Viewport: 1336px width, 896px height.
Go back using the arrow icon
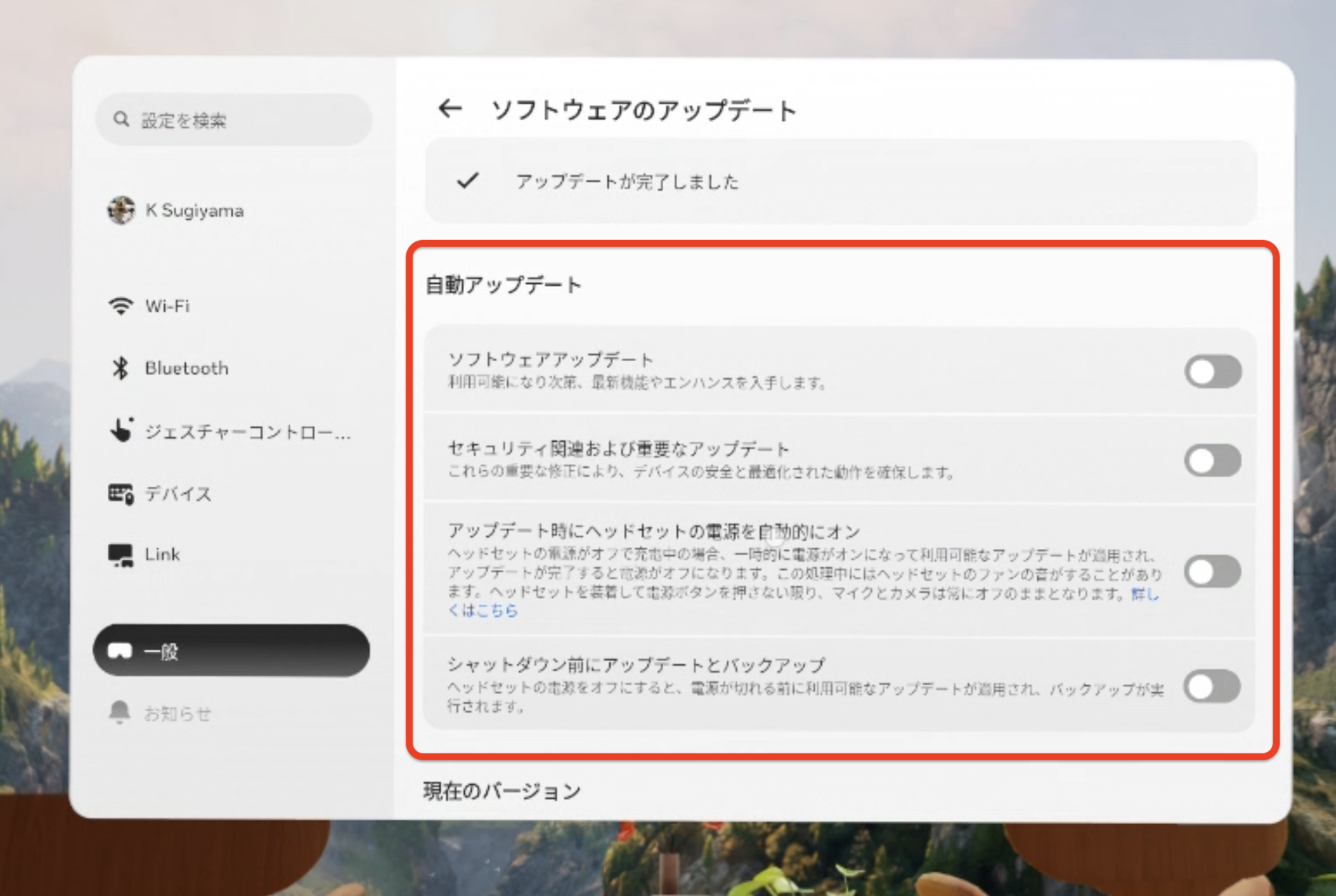tap(450, 109)
